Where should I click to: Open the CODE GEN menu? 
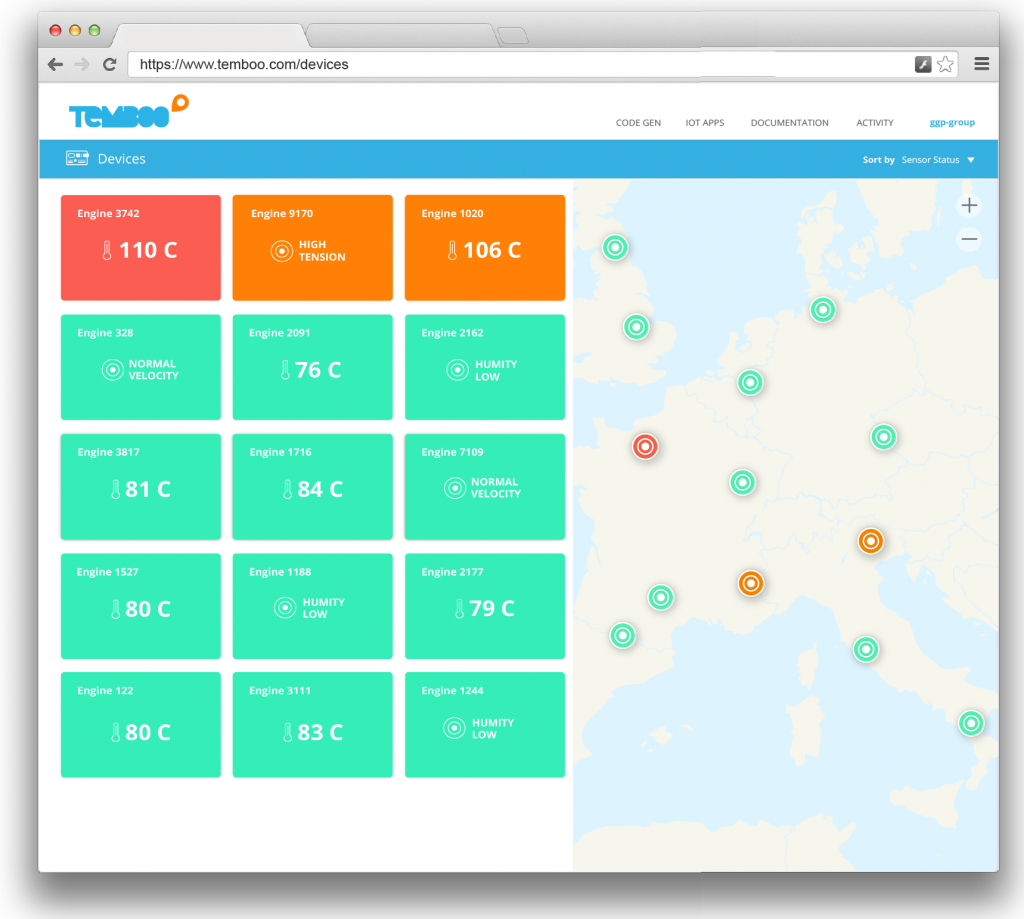point(638,123)
